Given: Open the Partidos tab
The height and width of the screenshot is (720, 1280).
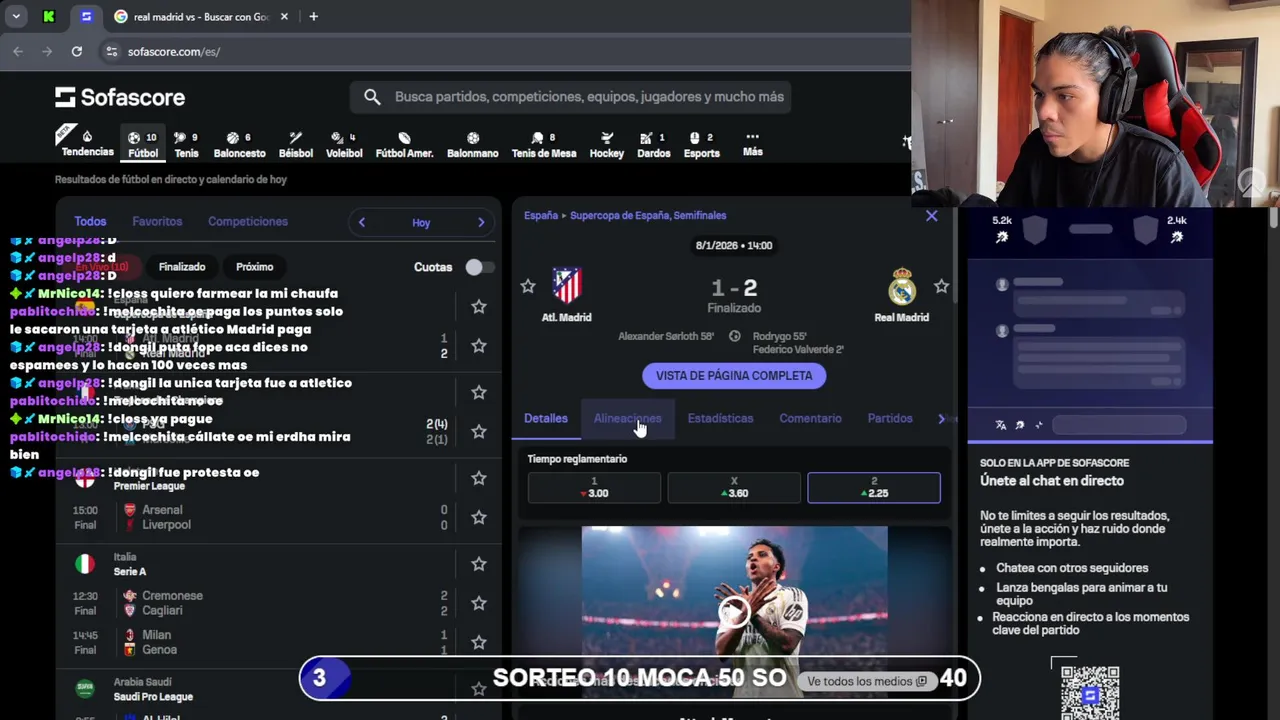Looking at the screenshot, I should [890, 418].
